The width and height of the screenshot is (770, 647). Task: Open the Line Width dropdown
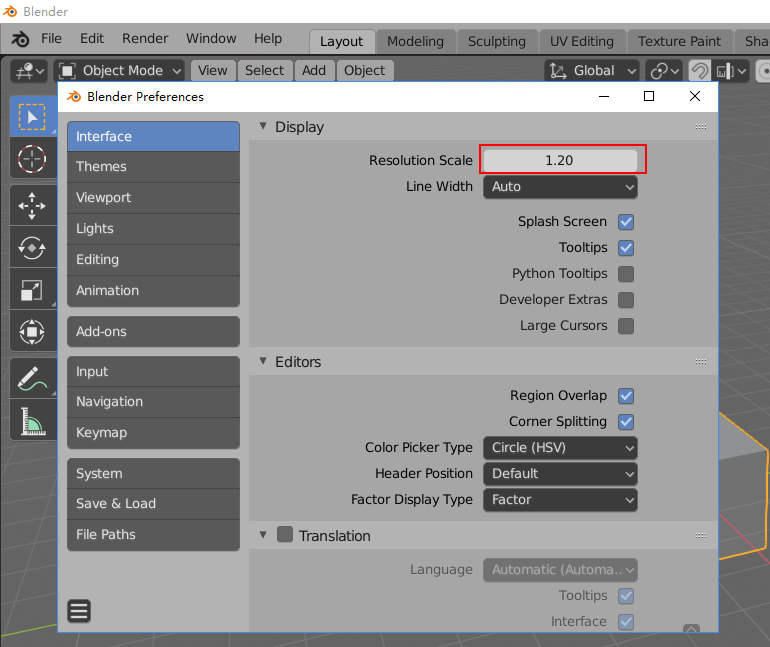point(560,187)
